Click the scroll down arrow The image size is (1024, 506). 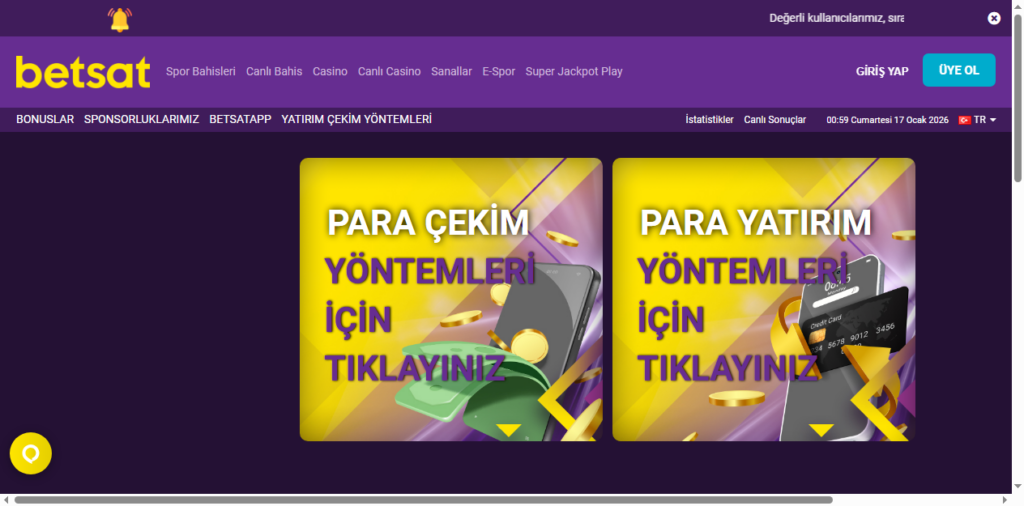point(1017,487)
